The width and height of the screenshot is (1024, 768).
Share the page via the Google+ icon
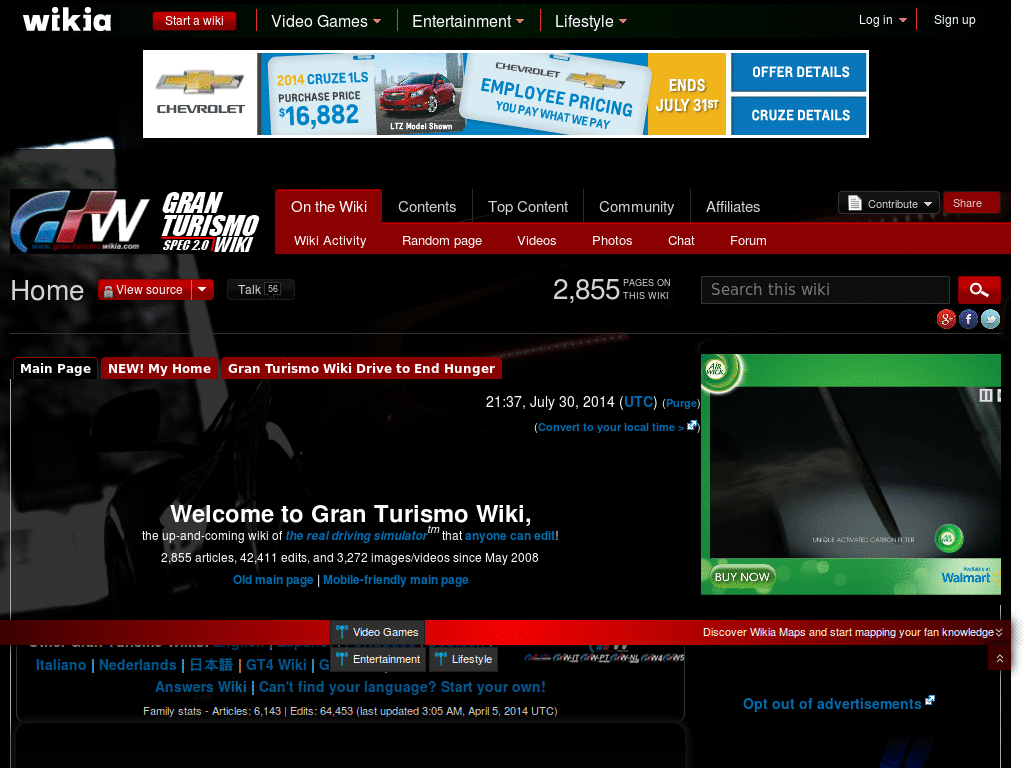pos(946,319)
